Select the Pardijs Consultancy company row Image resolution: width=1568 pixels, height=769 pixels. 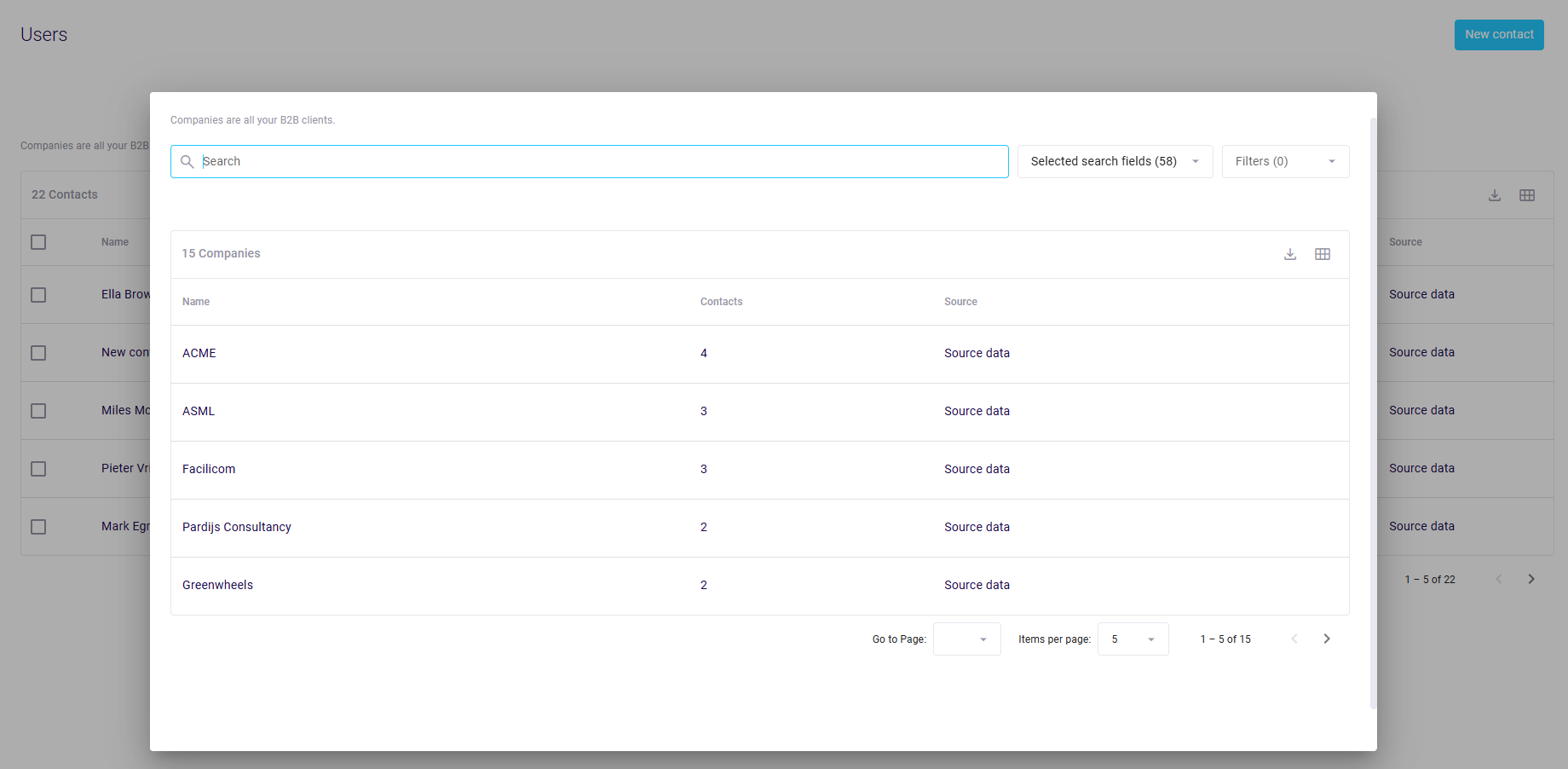click(x=759, y=528)
